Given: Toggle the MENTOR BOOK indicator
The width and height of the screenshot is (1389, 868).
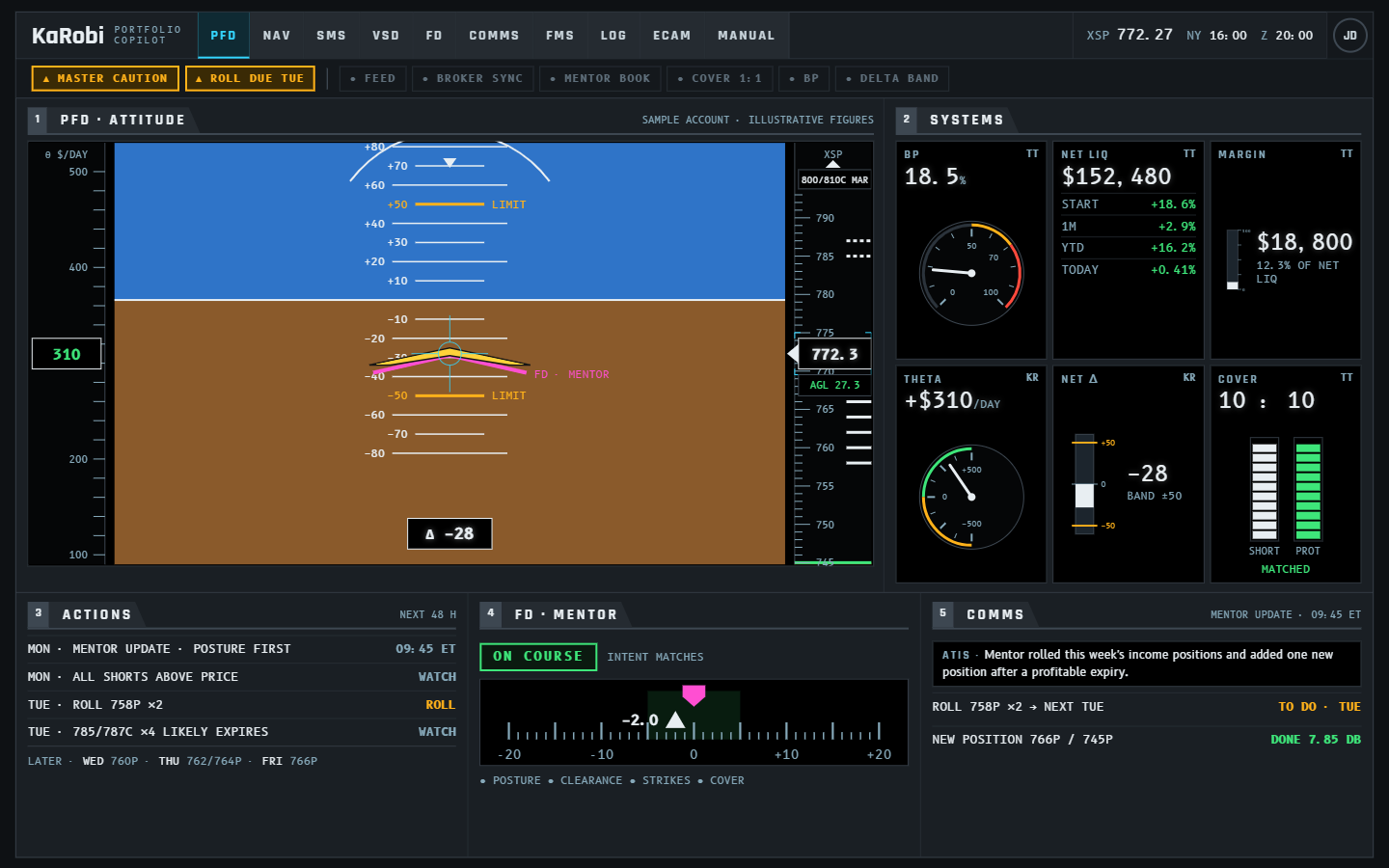Looking at the screenshot, I should click(x=600, y=78).
